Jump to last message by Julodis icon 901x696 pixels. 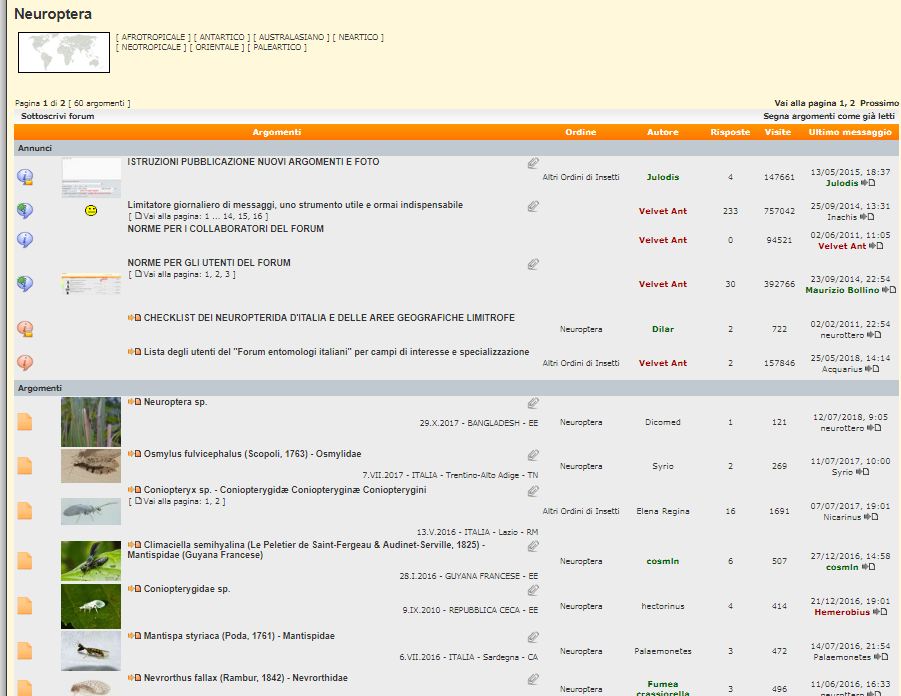click(x=870, y=183)
